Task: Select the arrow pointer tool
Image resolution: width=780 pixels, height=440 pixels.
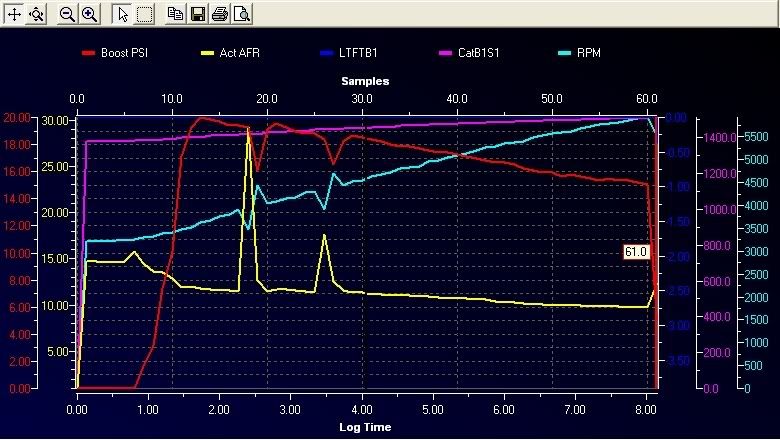Action: (x=122, y=14)
